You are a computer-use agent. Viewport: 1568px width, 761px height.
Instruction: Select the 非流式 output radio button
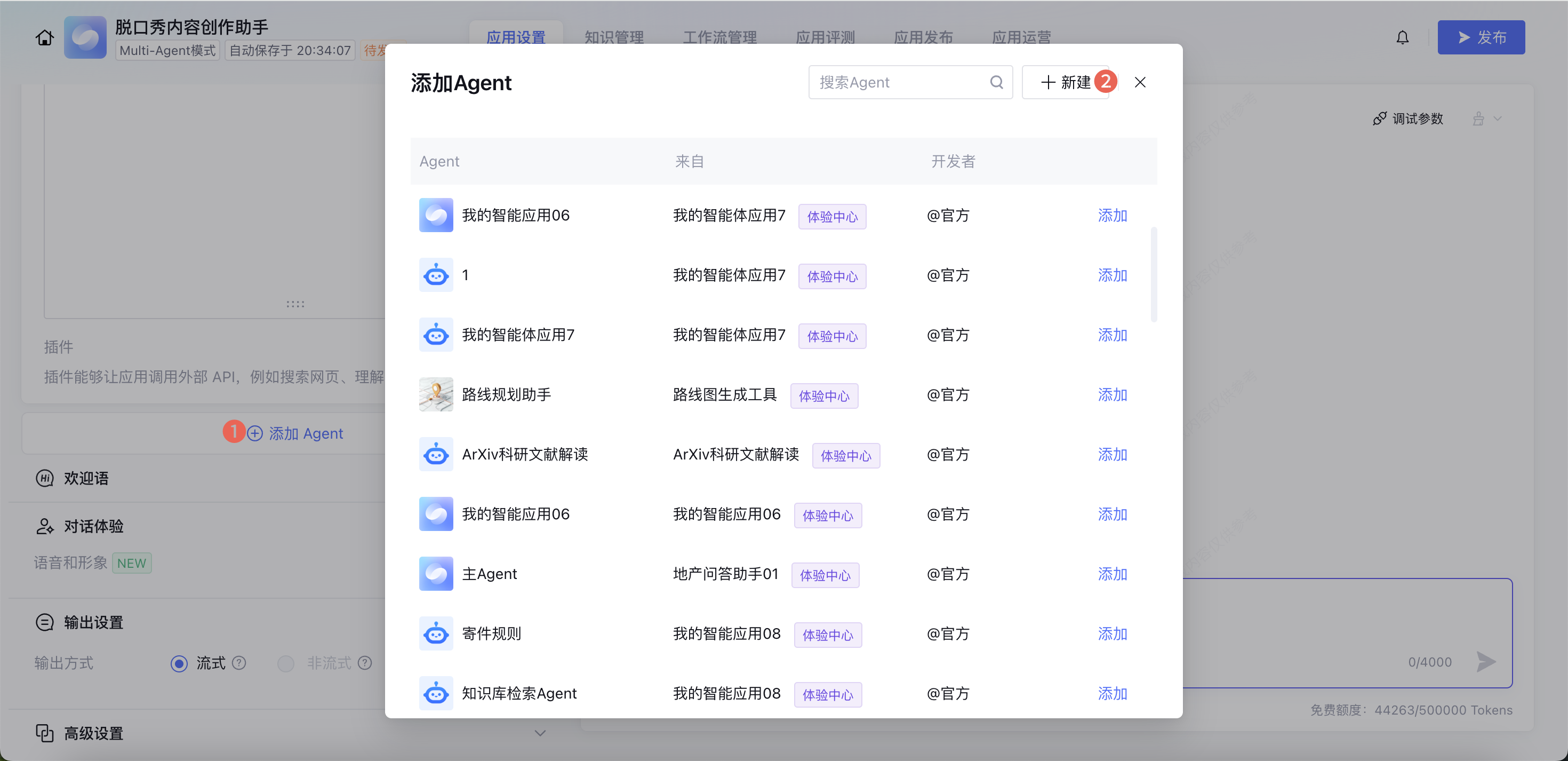pos(285,663)
